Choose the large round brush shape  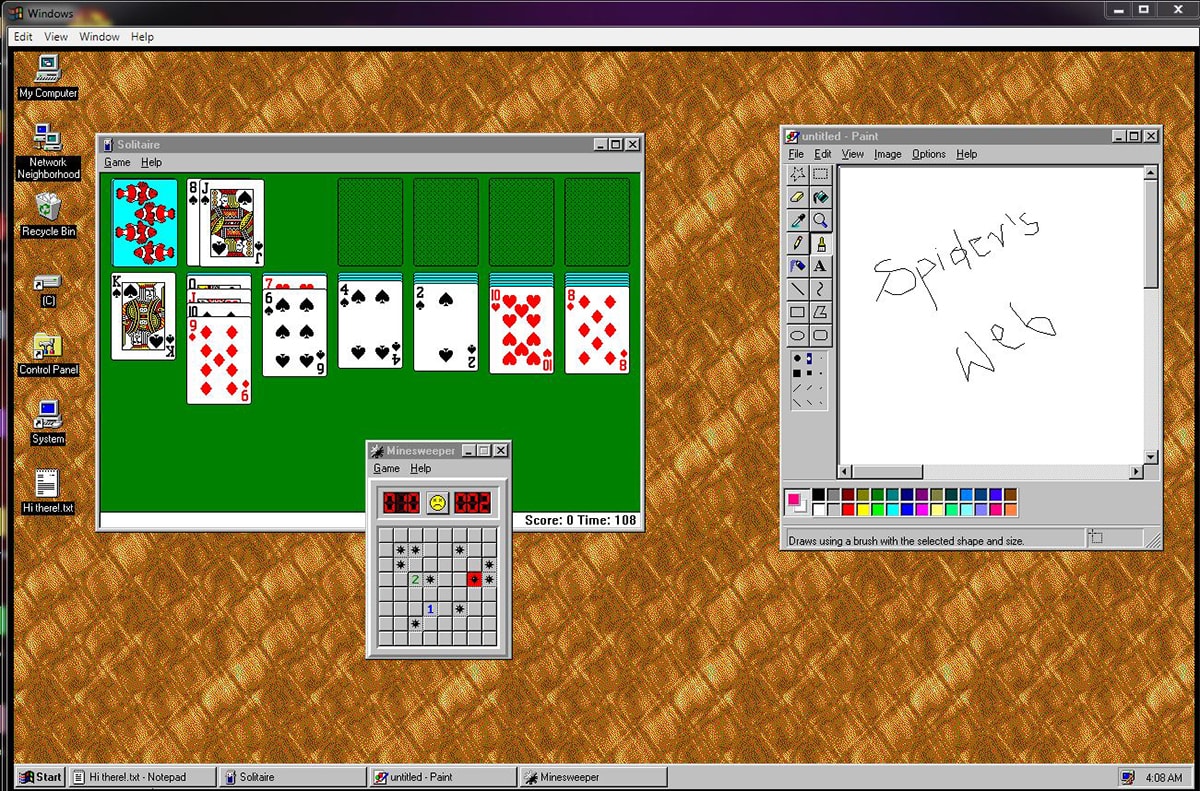pos(797,357)
